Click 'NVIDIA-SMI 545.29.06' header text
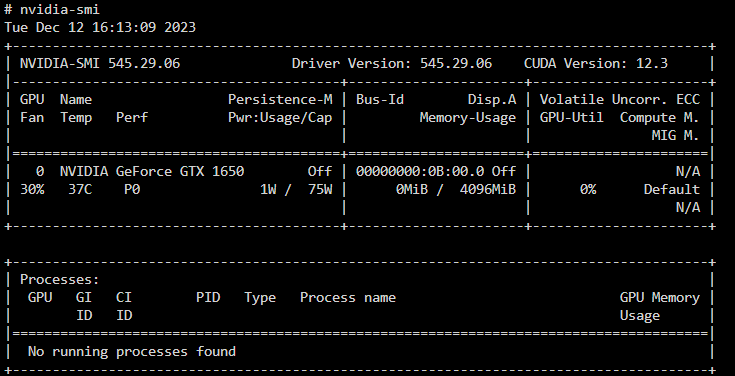 [100, 64]
